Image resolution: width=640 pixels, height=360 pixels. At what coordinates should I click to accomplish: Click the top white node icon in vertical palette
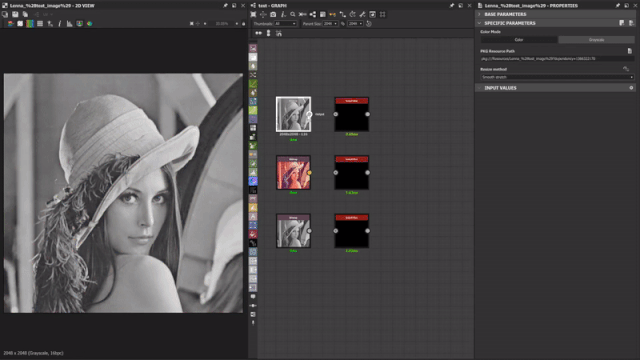pos(253,57)
